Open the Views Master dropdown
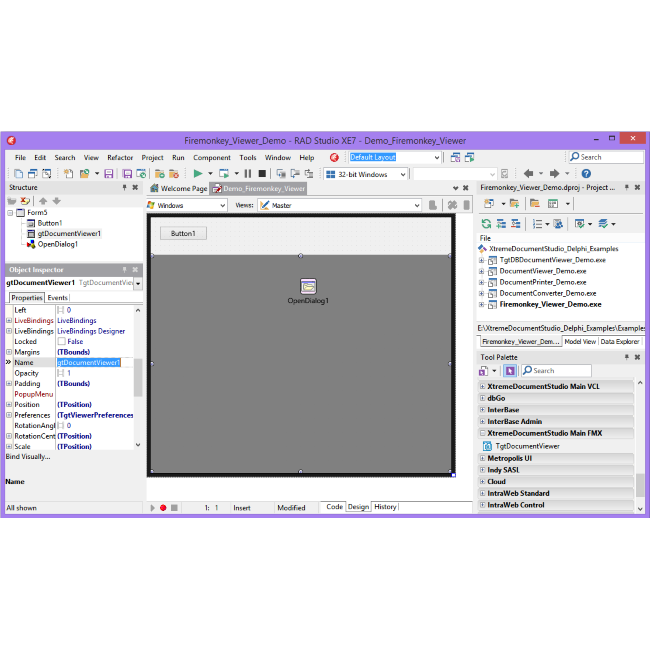650x650 pixels. pyautogui.click(x=417, y=206)
